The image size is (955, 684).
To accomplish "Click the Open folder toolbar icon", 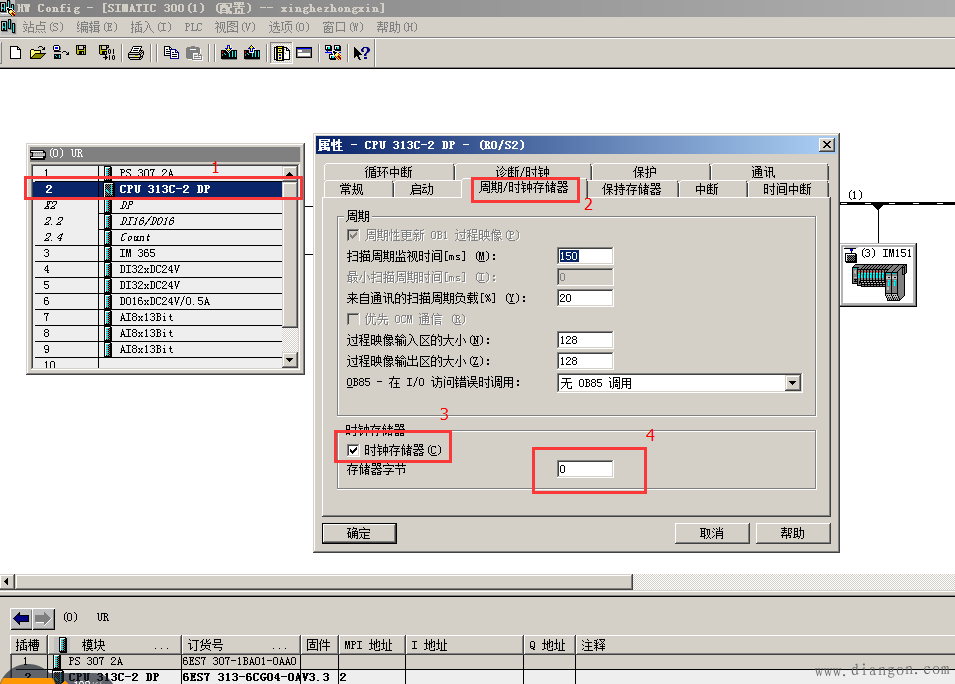I will 37,53.
